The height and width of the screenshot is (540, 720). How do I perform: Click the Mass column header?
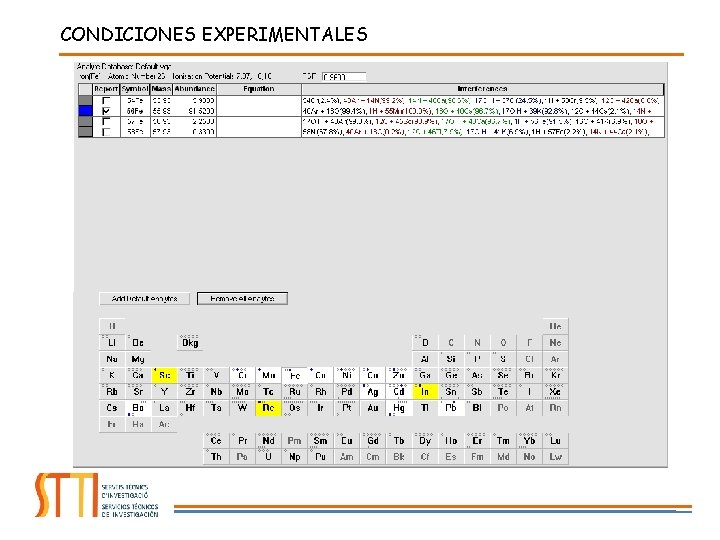pos(161,89)
